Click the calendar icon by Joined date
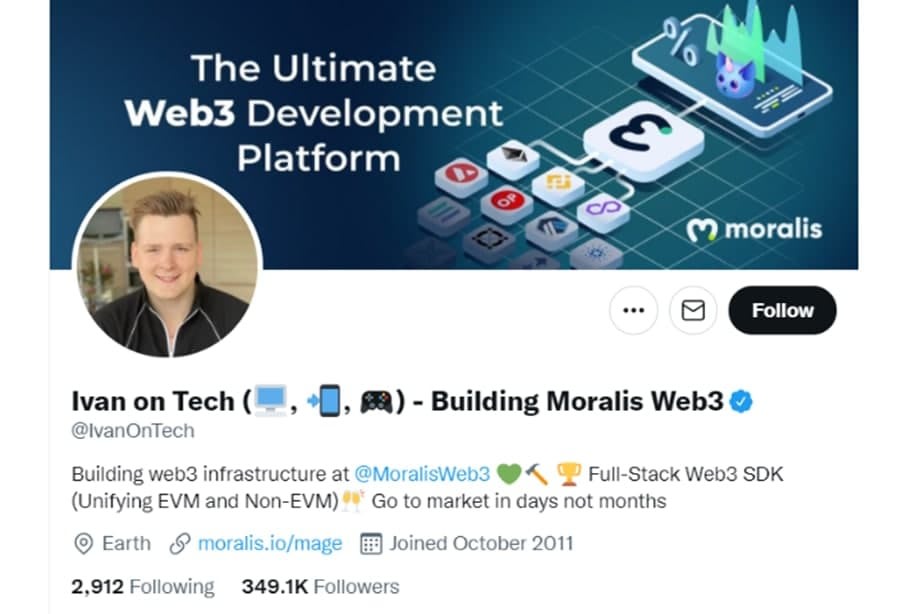 click(371, 544)
